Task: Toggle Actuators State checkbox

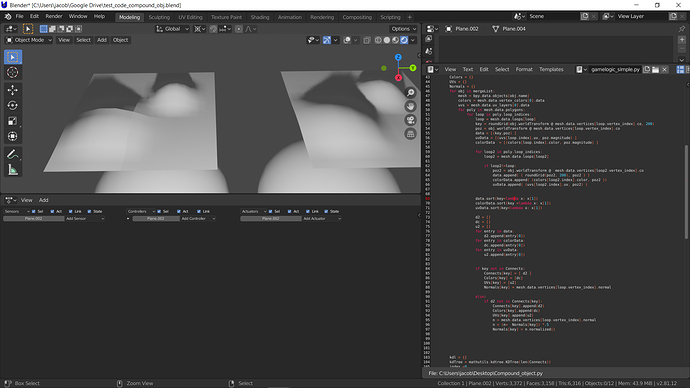Action: click(326, 212)
